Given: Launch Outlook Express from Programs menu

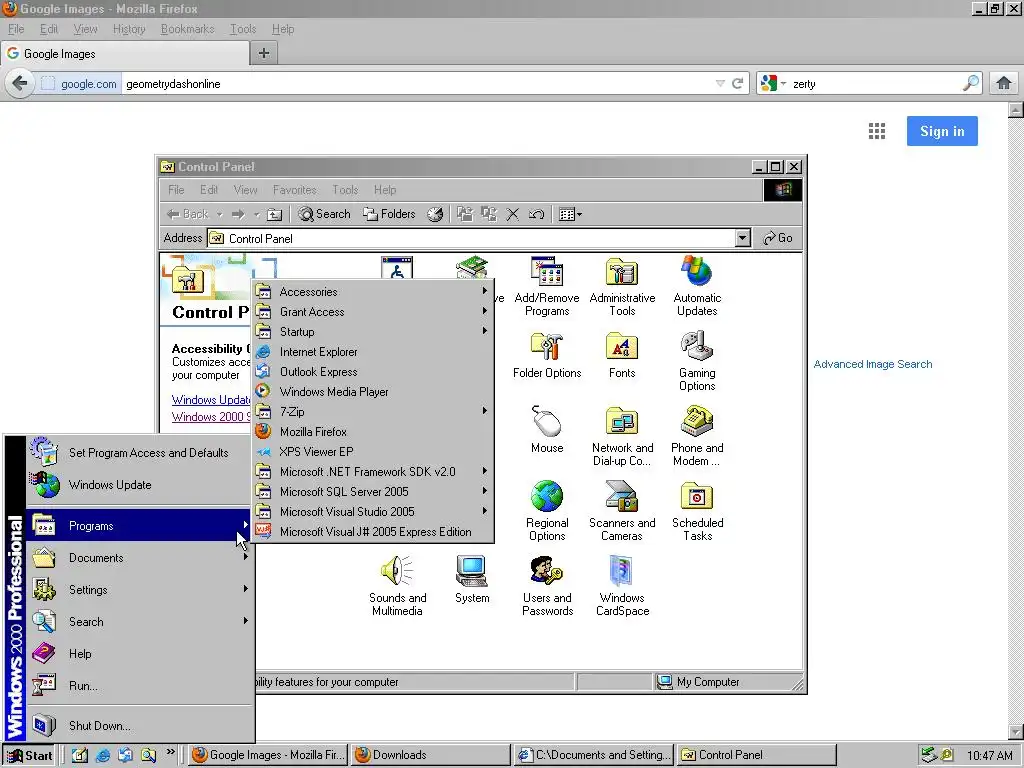Looking at the screenshot, I should 372,372.
